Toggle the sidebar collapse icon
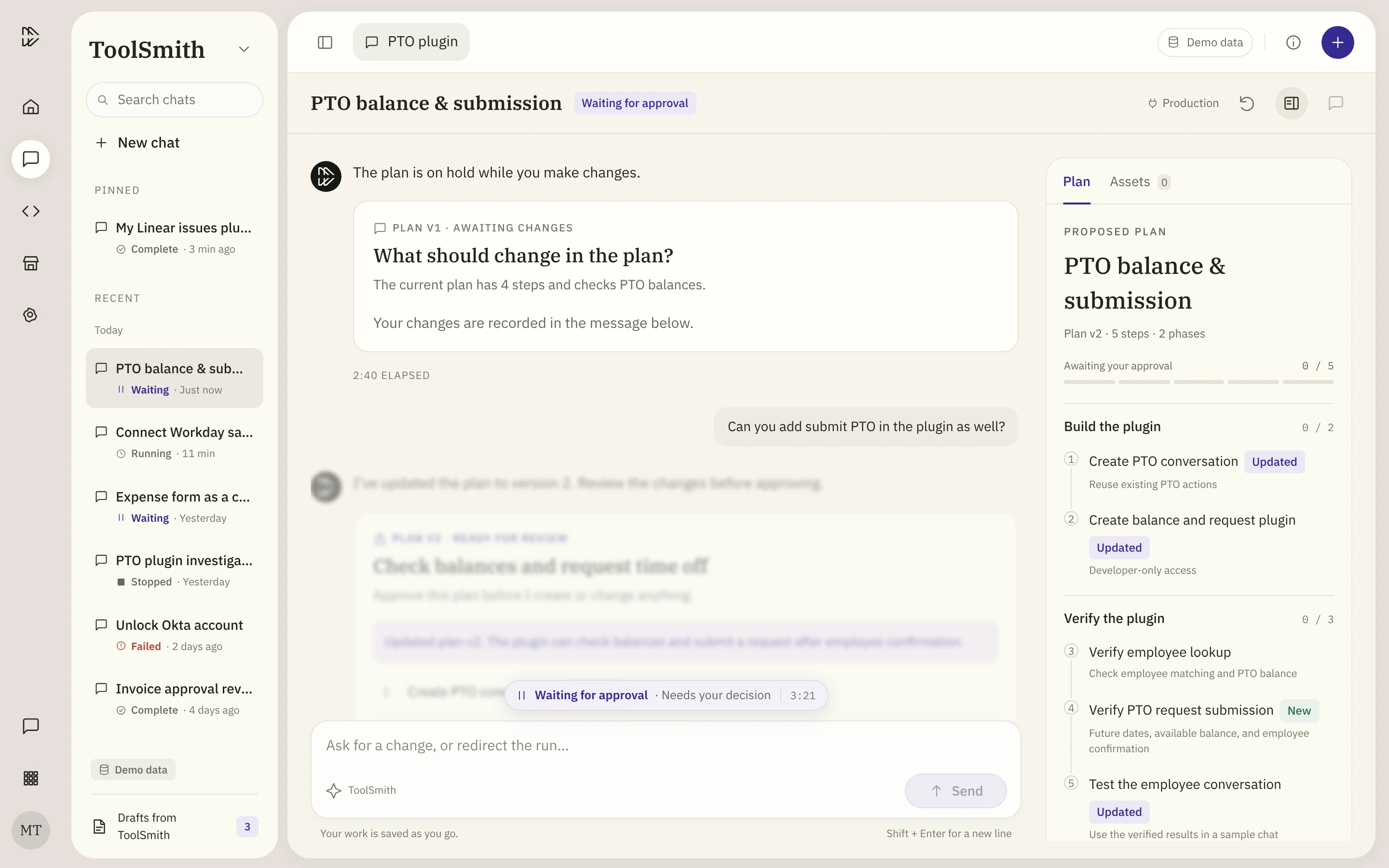This screenshot has width=1389, height=868. point(325,42)
